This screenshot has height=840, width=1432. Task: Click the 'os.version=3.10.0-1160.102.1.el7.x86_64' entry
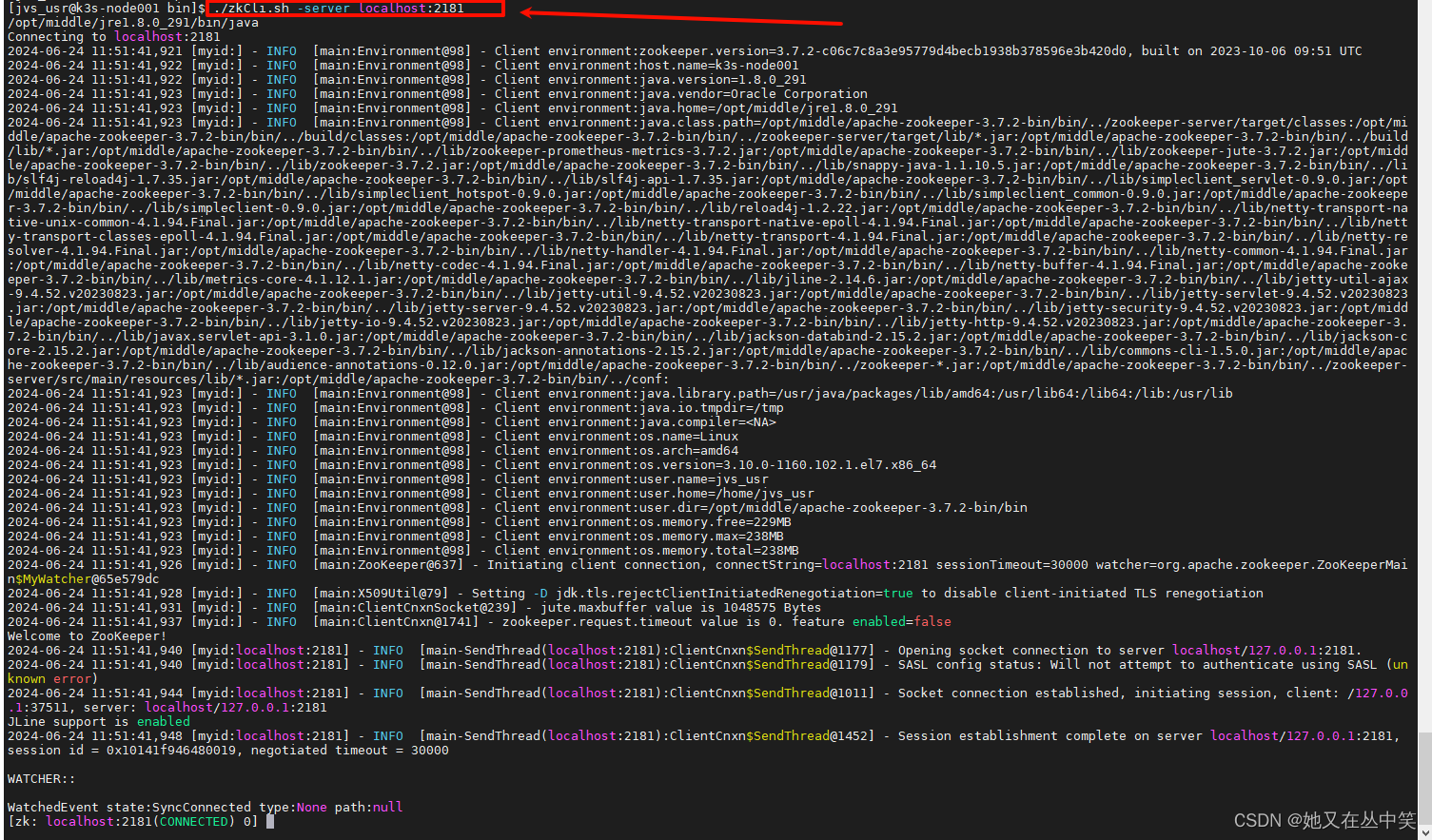point(788,464)
